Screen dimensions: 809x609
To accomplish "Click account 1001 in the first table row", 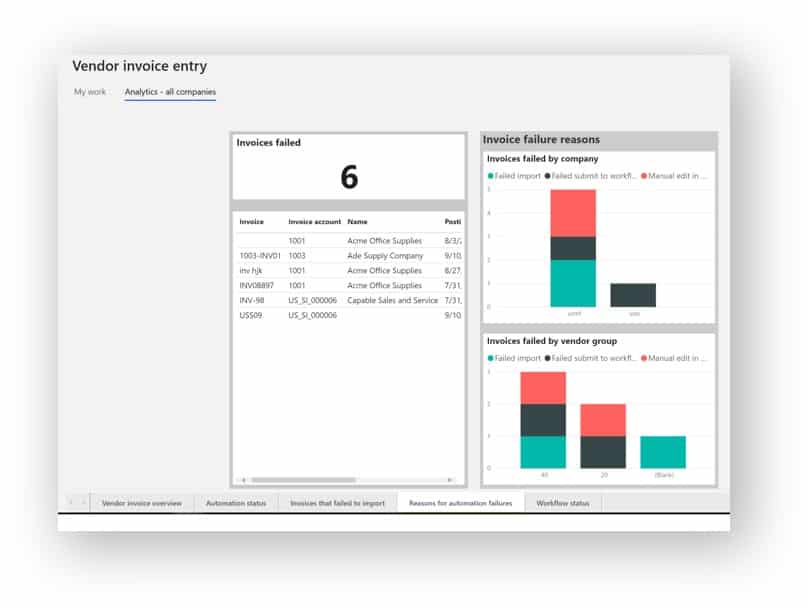I will click(x=297, y=241).
